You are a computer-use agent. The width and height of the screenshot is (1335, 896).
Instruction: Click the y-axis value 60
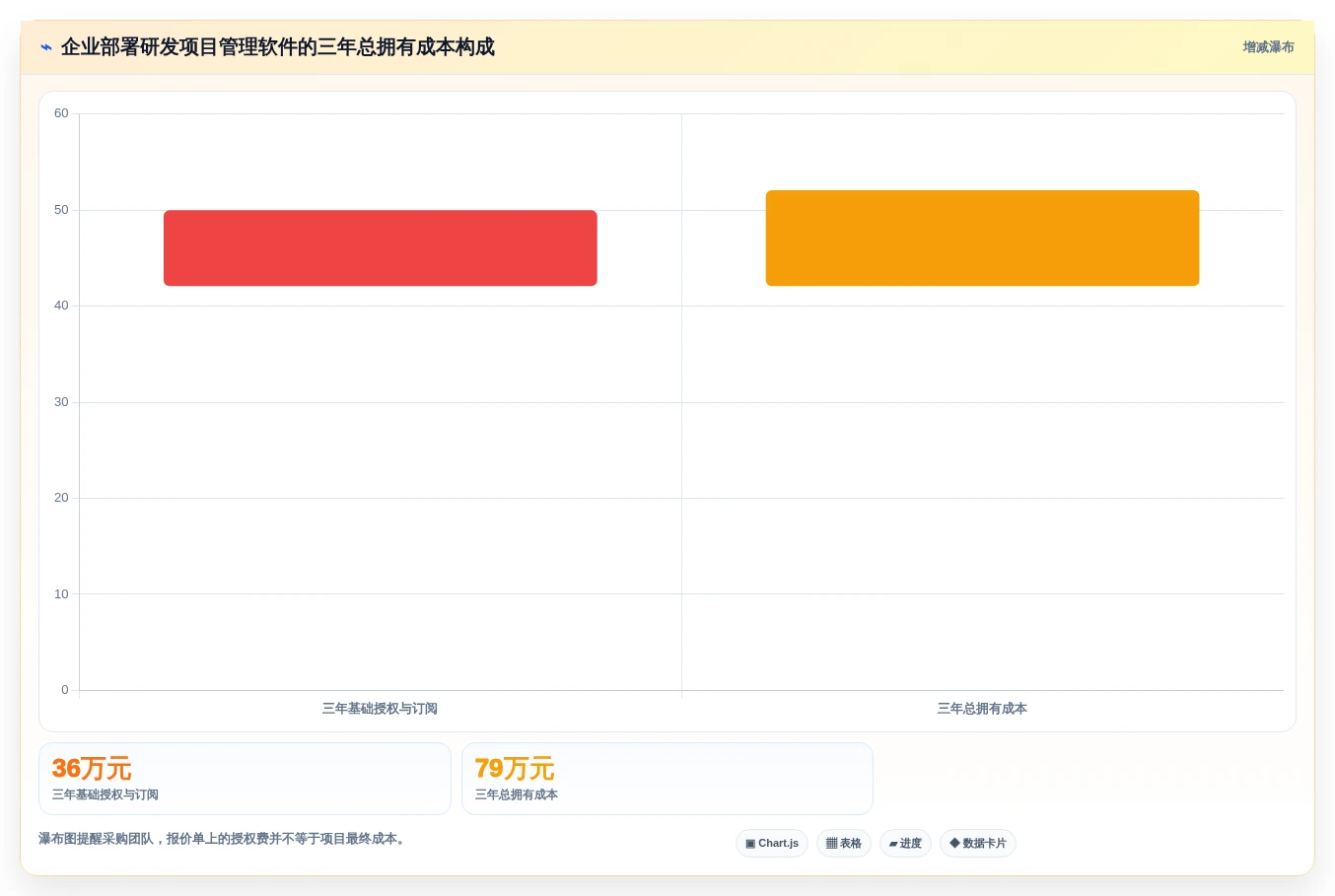pos(61,113)
